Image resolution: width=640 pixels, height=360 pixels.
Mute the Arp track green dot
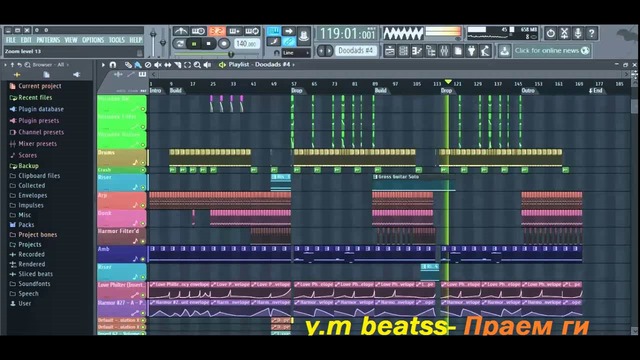point(143,206)
